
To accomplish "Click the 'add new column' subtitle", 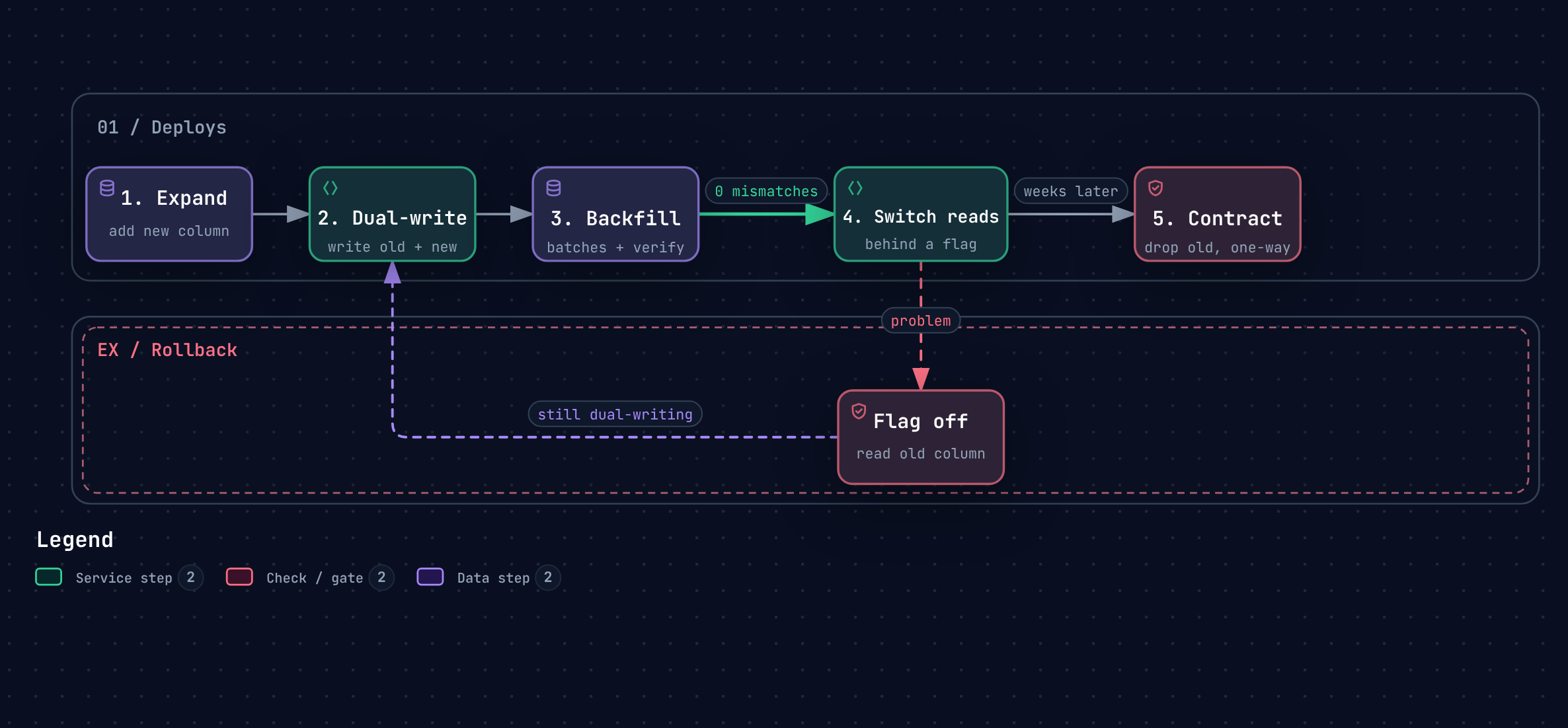I will coord(169,231).
